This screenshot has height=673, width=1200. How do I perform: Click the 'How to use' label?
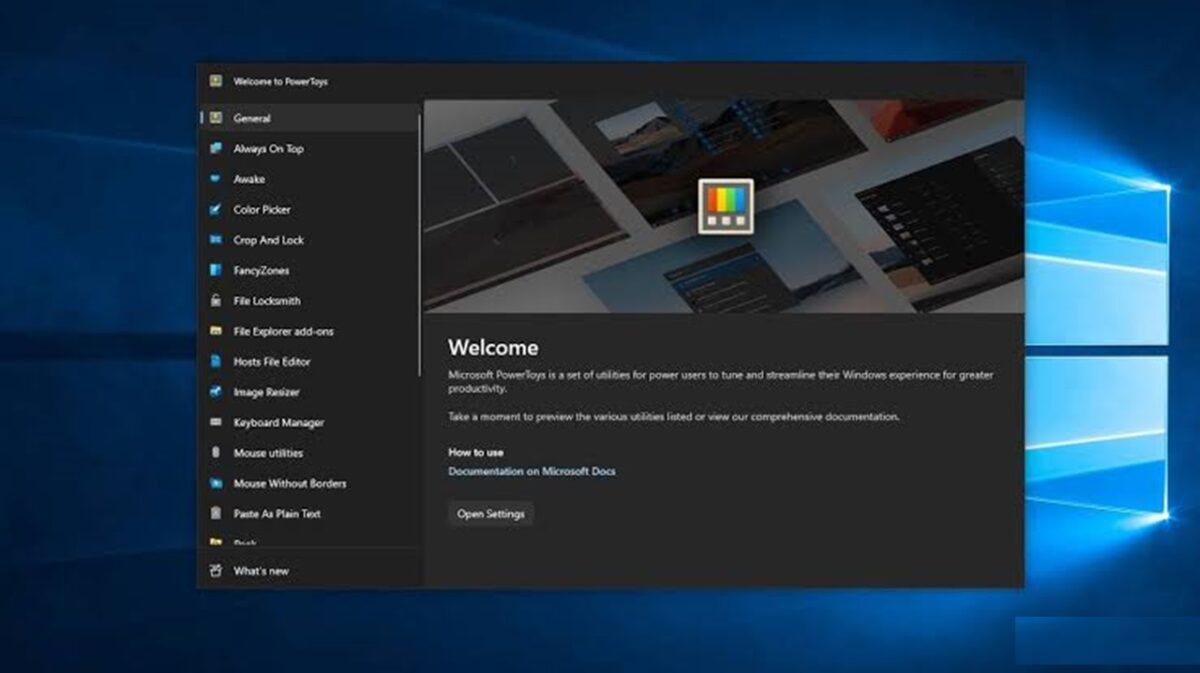[476, 452]
